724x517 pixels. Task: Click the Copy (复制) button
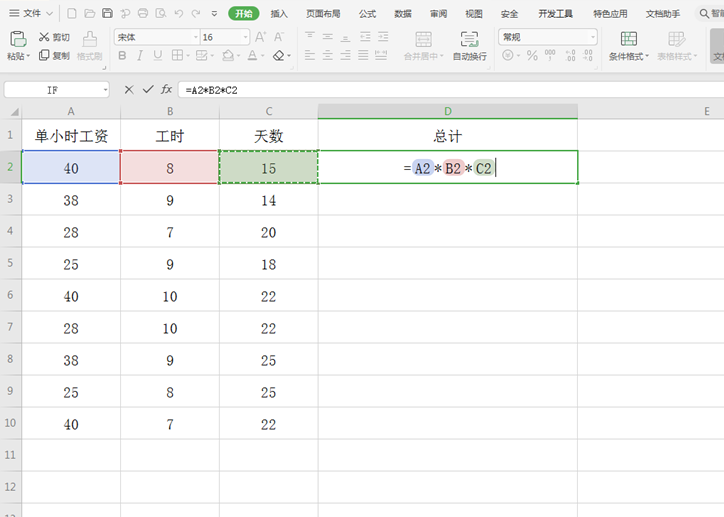coord(54,55)
